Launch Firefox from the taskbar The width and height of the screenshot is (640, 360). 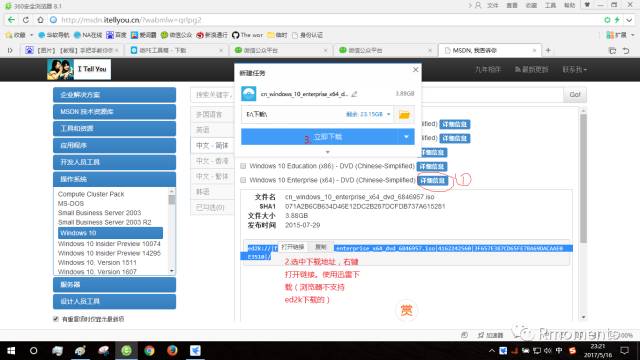172,351
